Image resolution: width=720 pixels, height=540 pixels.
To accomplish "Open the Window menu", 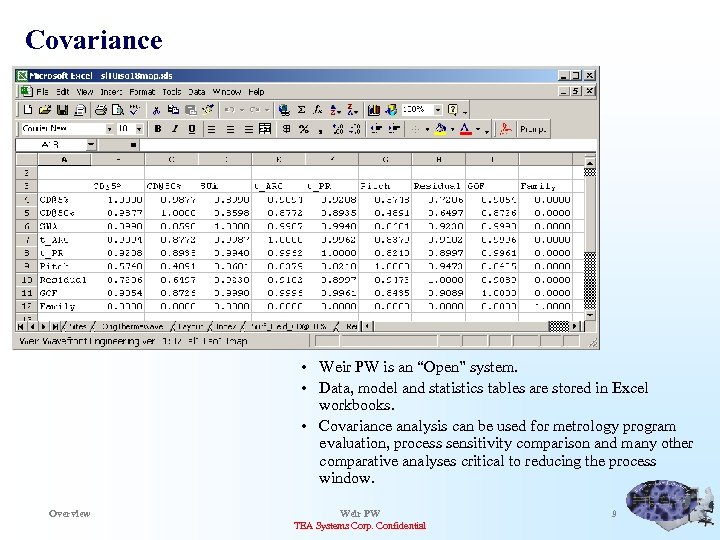I will tap(226, 92).
